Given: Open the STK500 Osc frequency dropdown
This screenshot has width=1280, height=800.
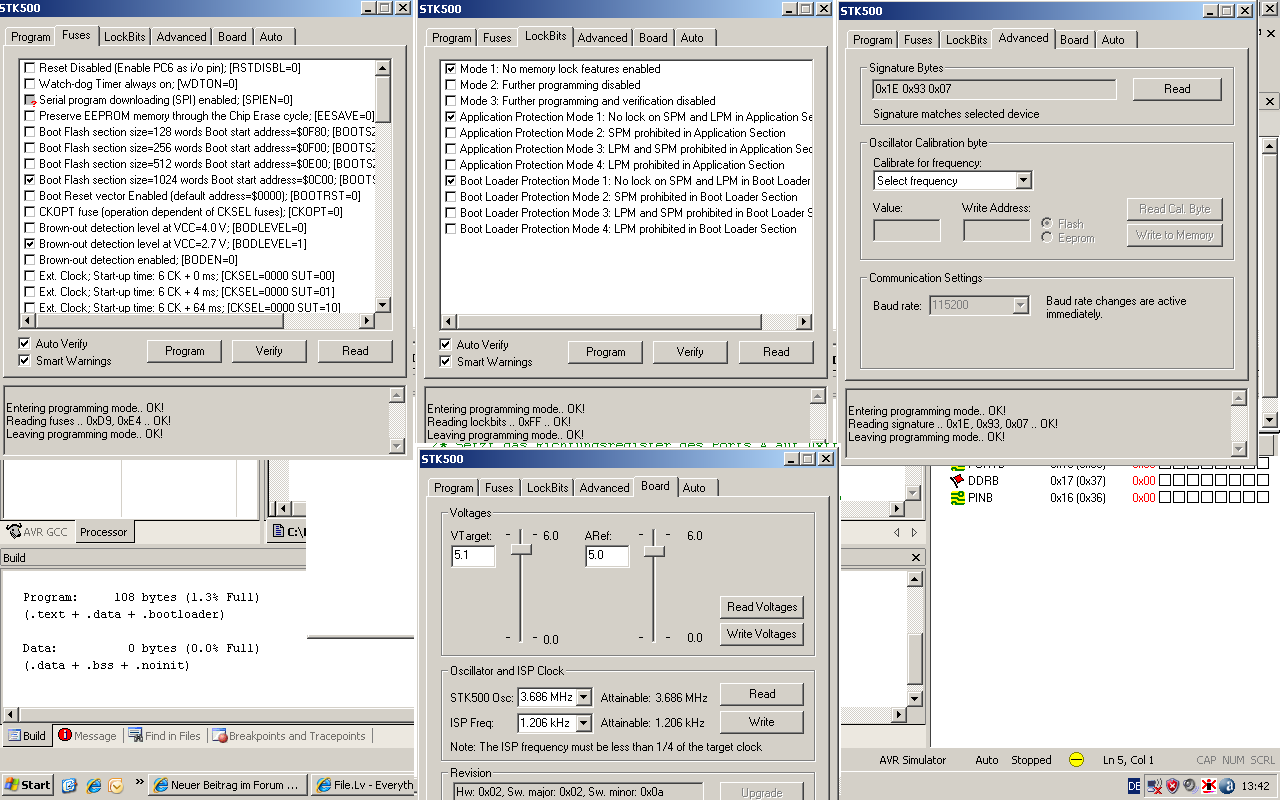Looking at the screenshot, I should coord(584,697).
